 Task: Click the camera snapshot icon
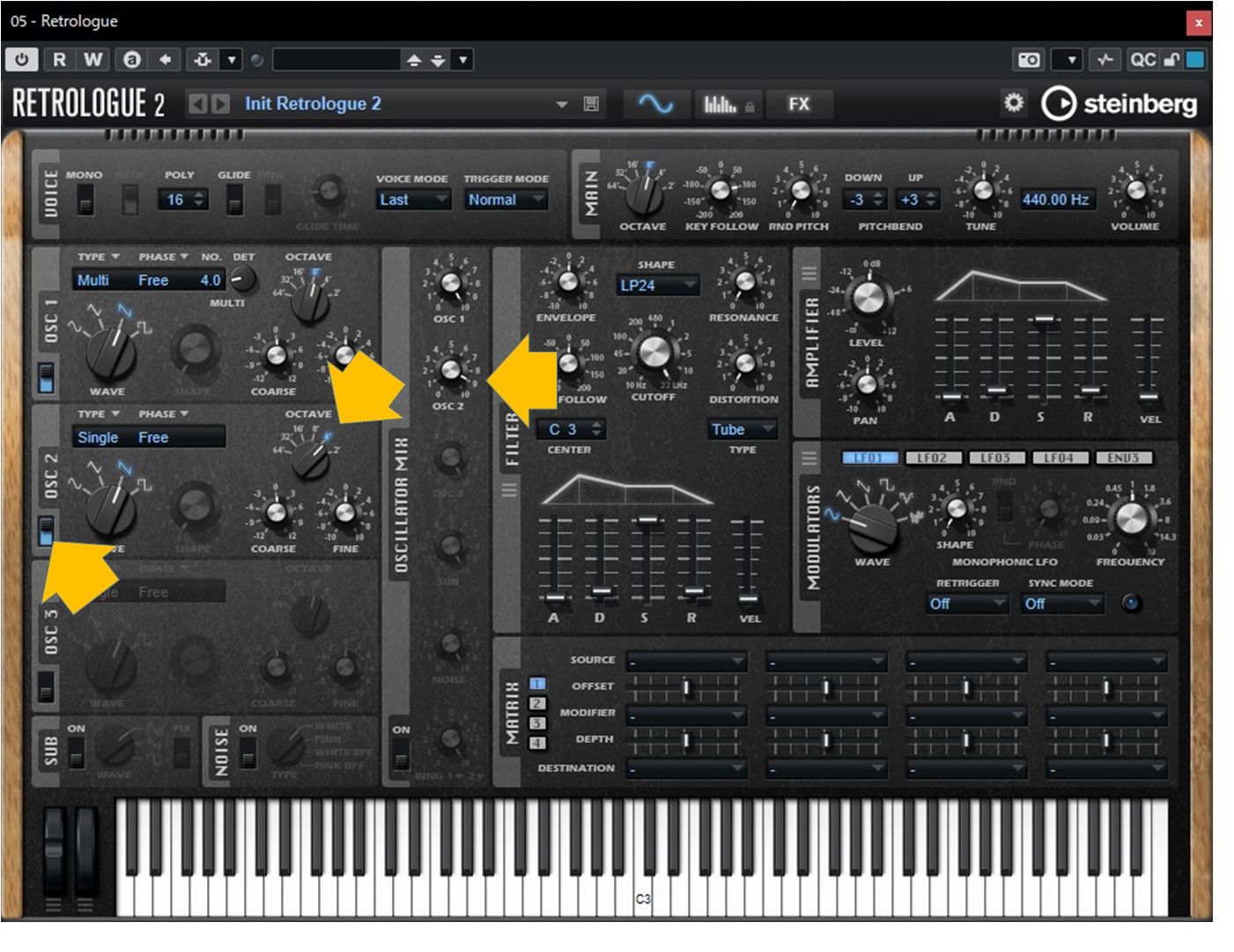click(x=1029, y=60)
